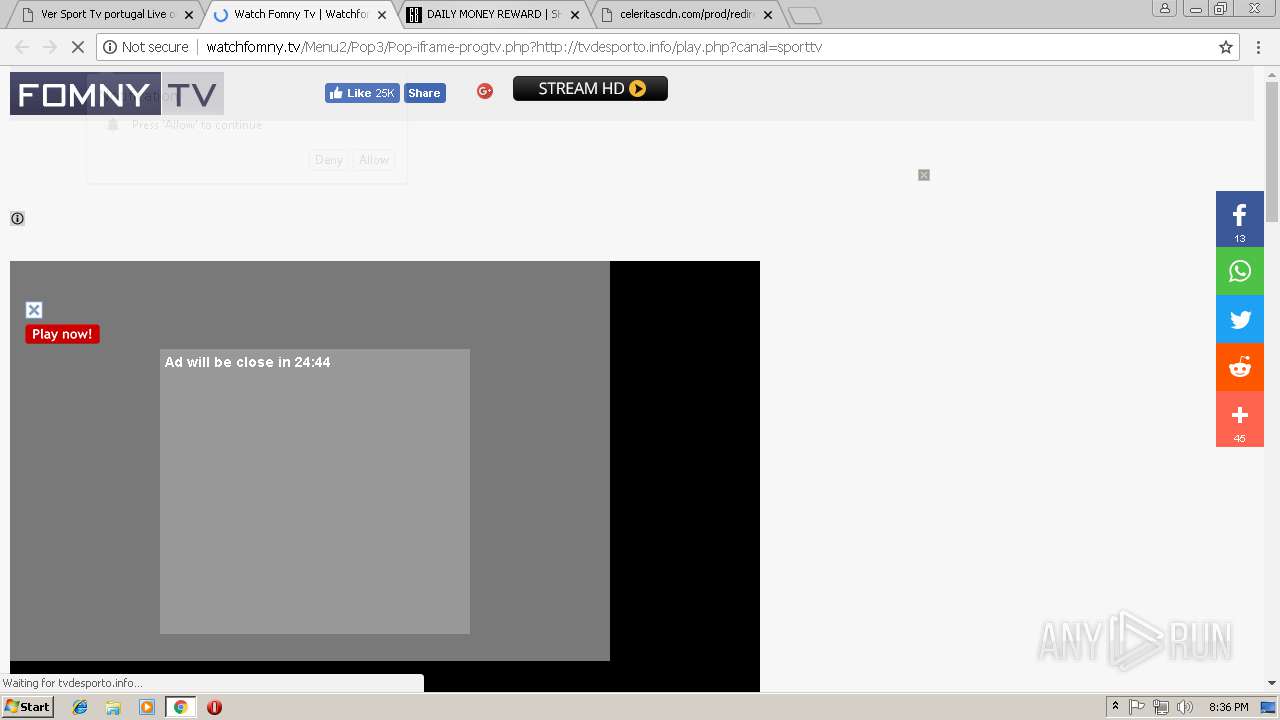This screenshot has width=1280, height=720.
Task: Click the network tray icon
Action: click(1161, 707)
